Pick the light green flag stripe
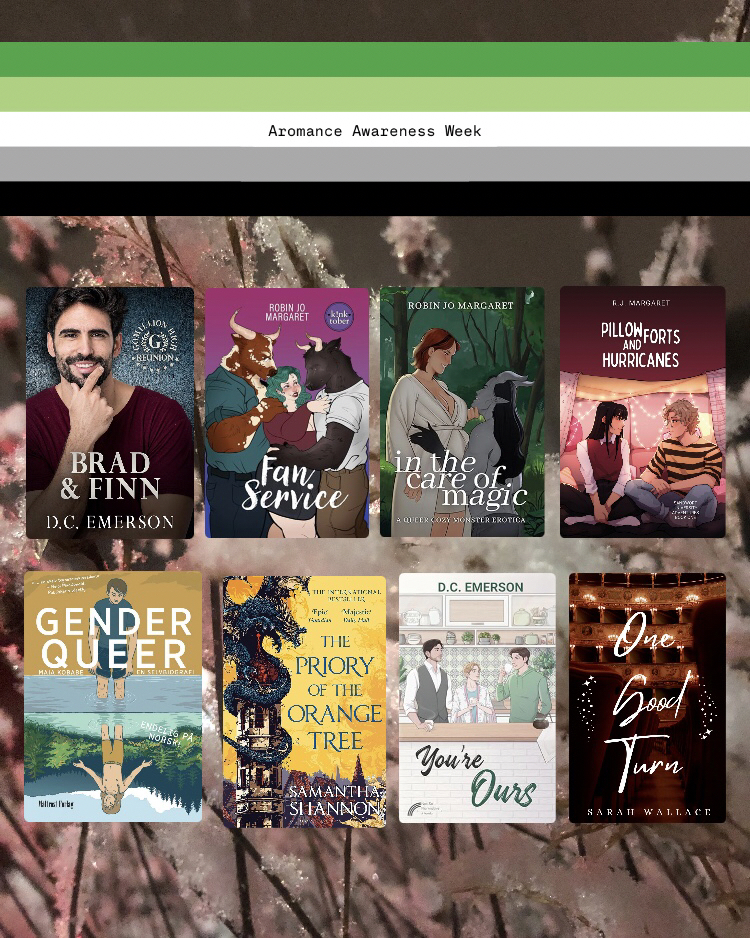 (x=375, y=94)
